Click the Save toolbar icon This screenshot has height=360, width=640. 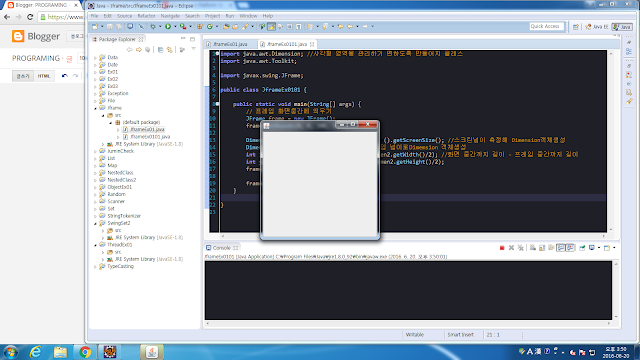tap(109, 27)
